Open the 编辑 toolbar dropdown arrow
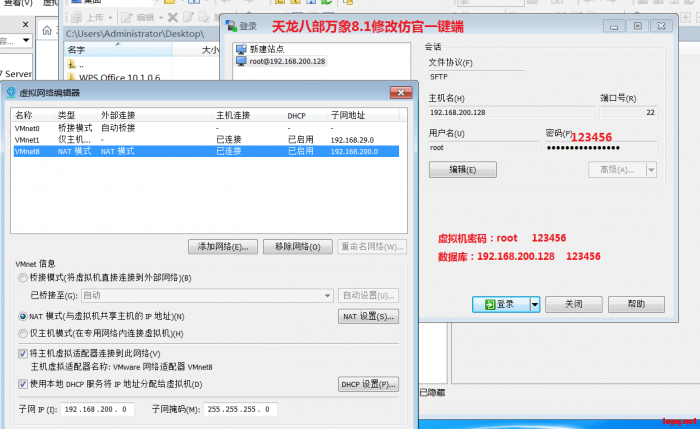Screen dimensions: 700x429 pos(161,18)
